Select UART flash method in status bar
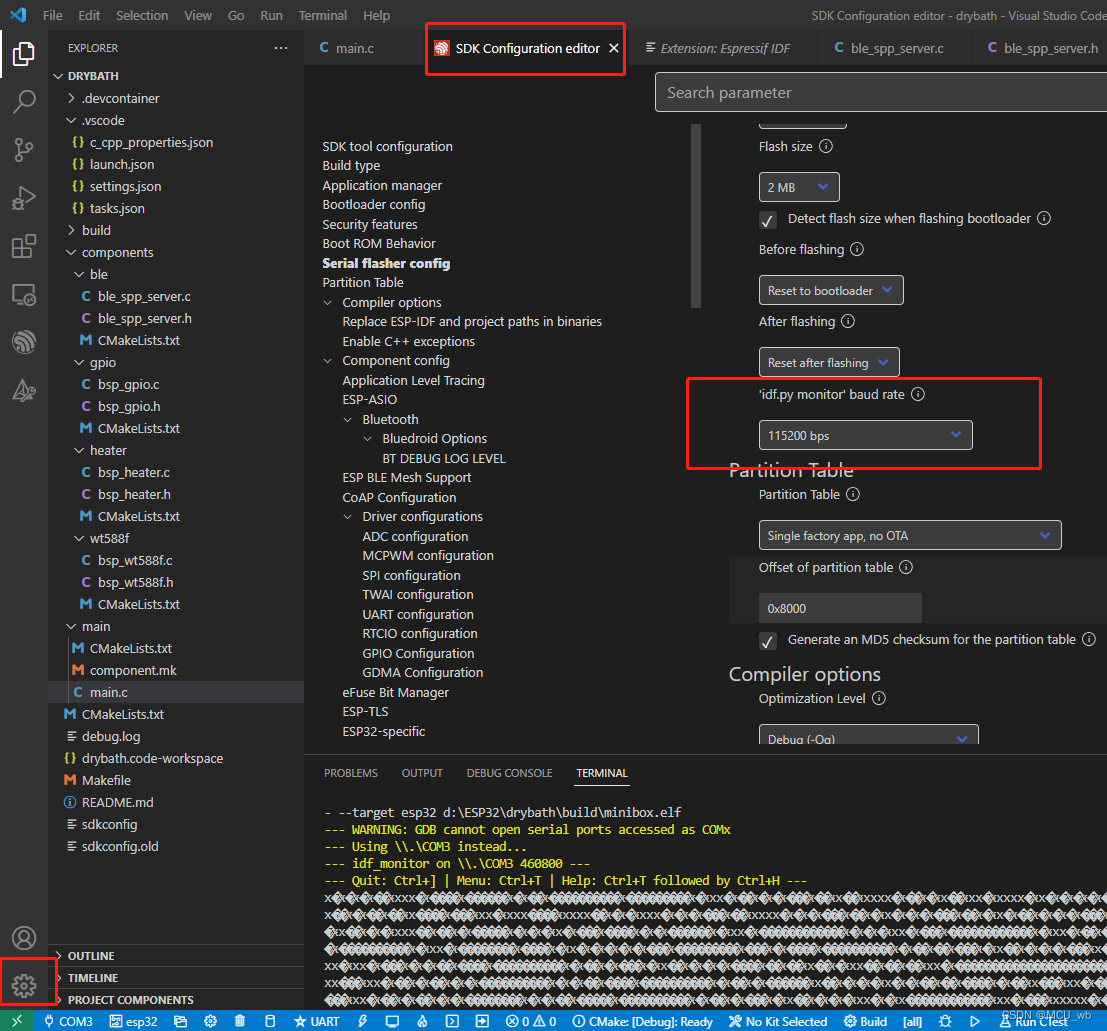This screenshot has width=1107, height=1031. (316, 1021)
